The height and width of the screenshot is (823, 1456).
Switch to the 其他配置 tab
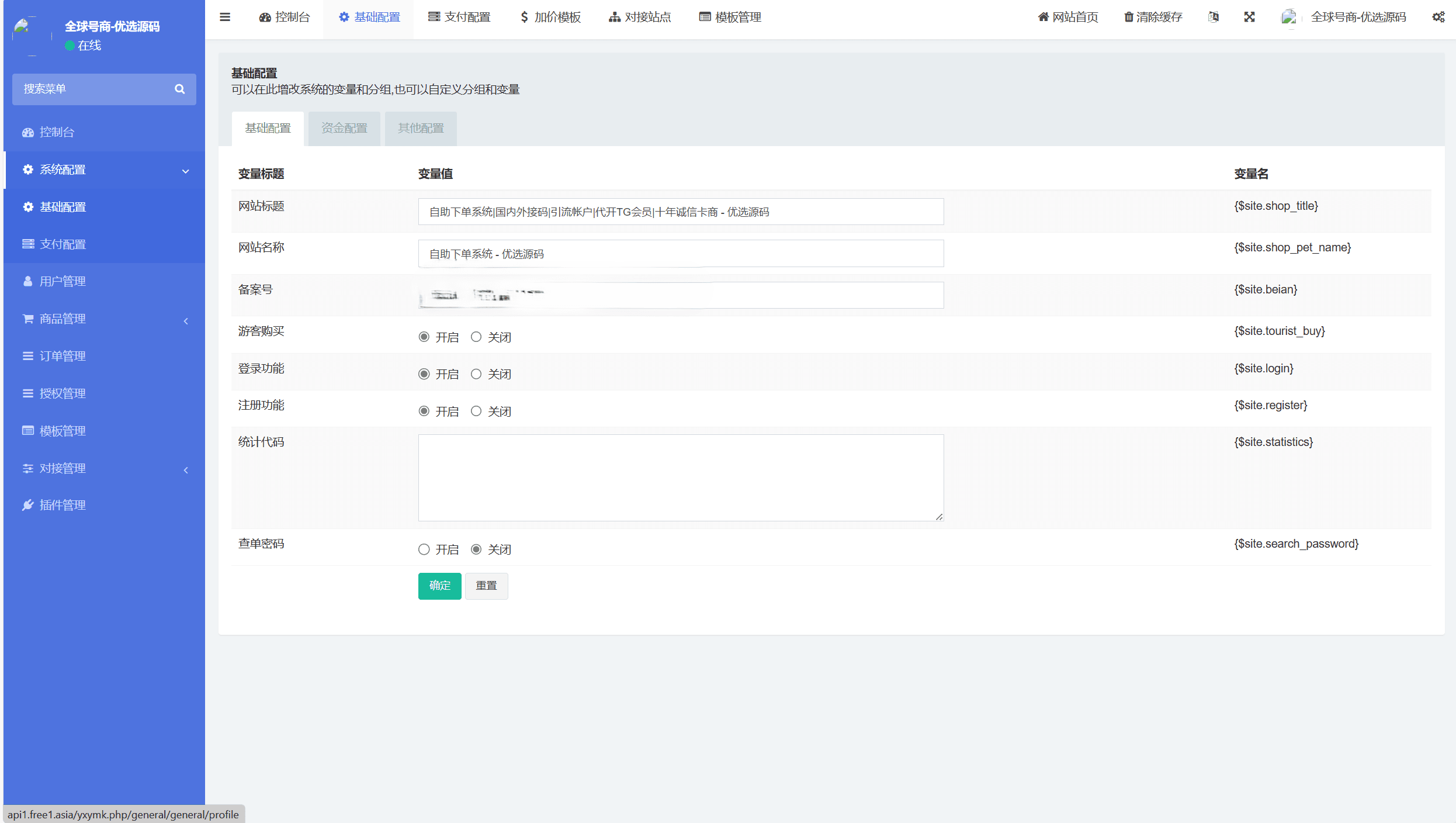click(421, 128)
